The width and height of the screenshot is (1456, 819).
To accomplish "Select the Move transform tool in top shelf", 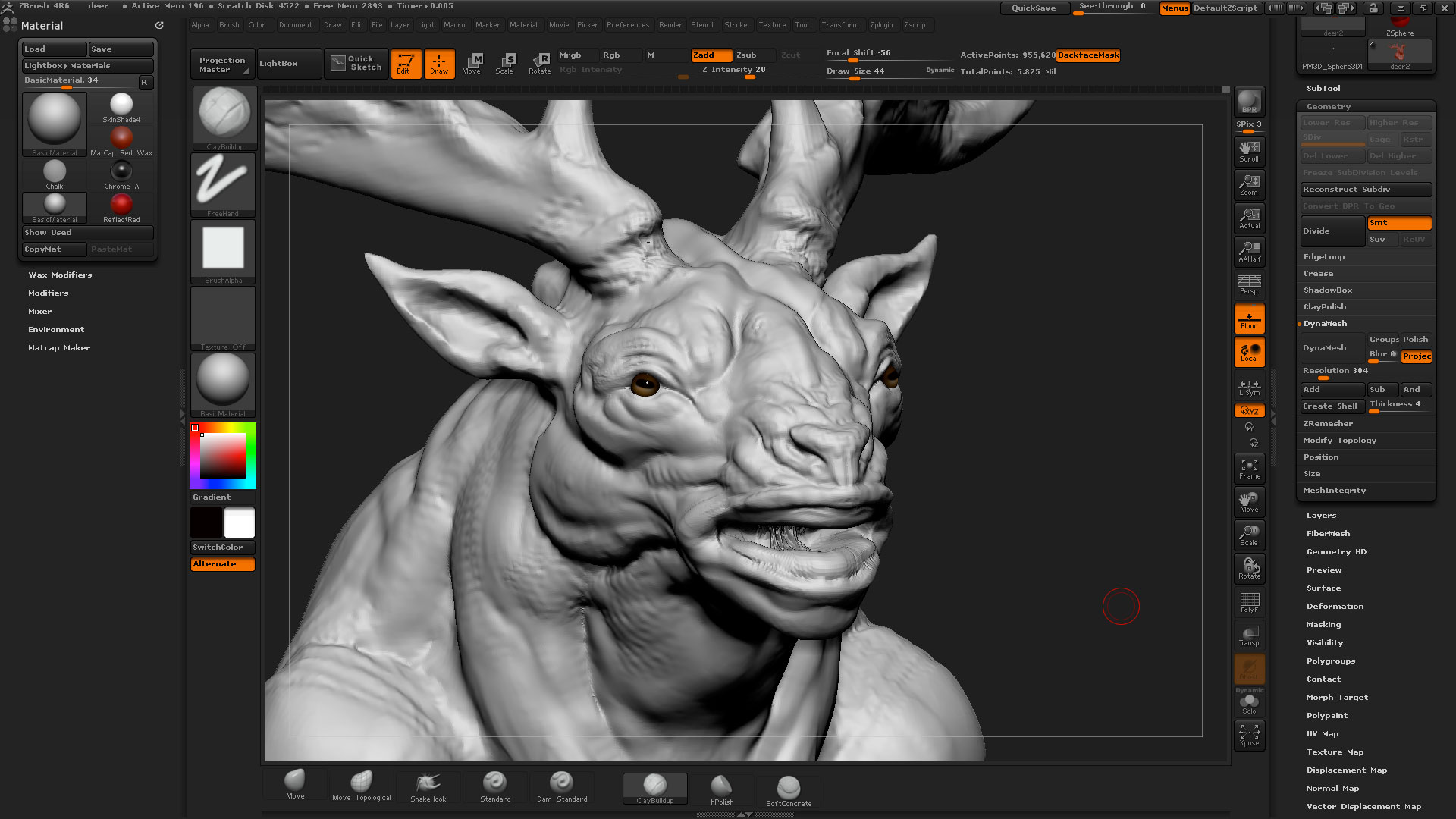I will (472, 63).
